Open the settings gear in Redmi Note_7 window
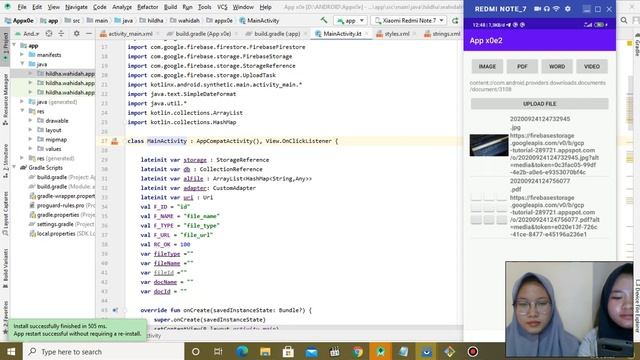The height and width of the screenshot is (360, 640). click(x=568, y=9)
